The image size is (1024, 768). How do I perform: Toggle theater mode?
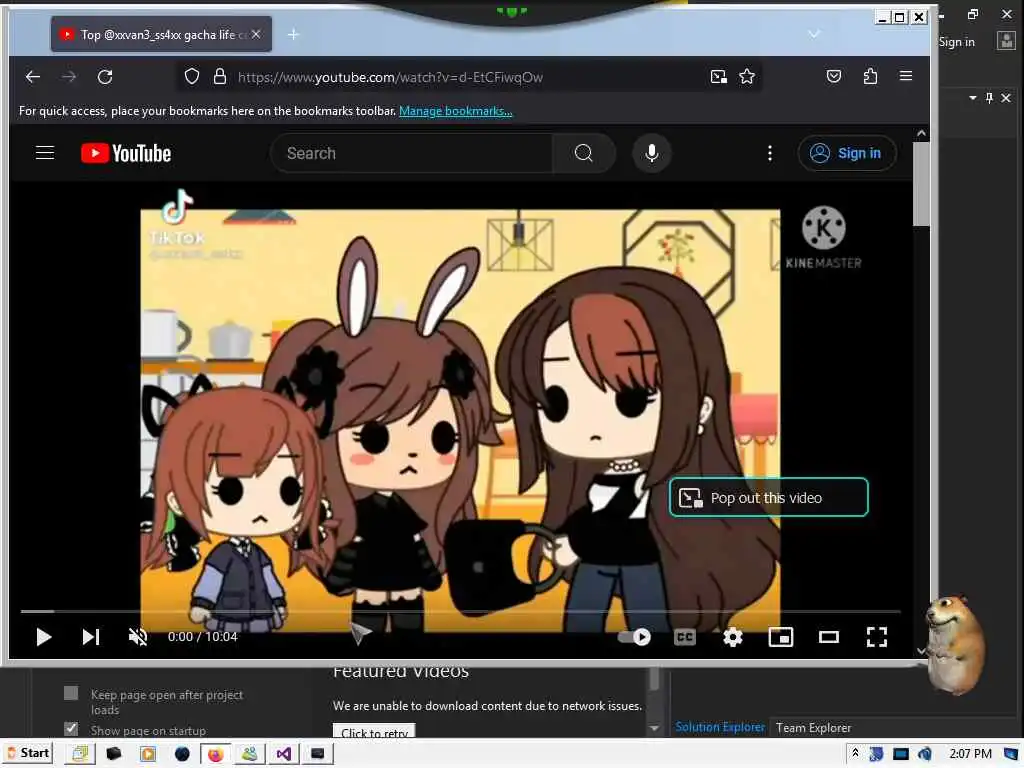point(829,637)
